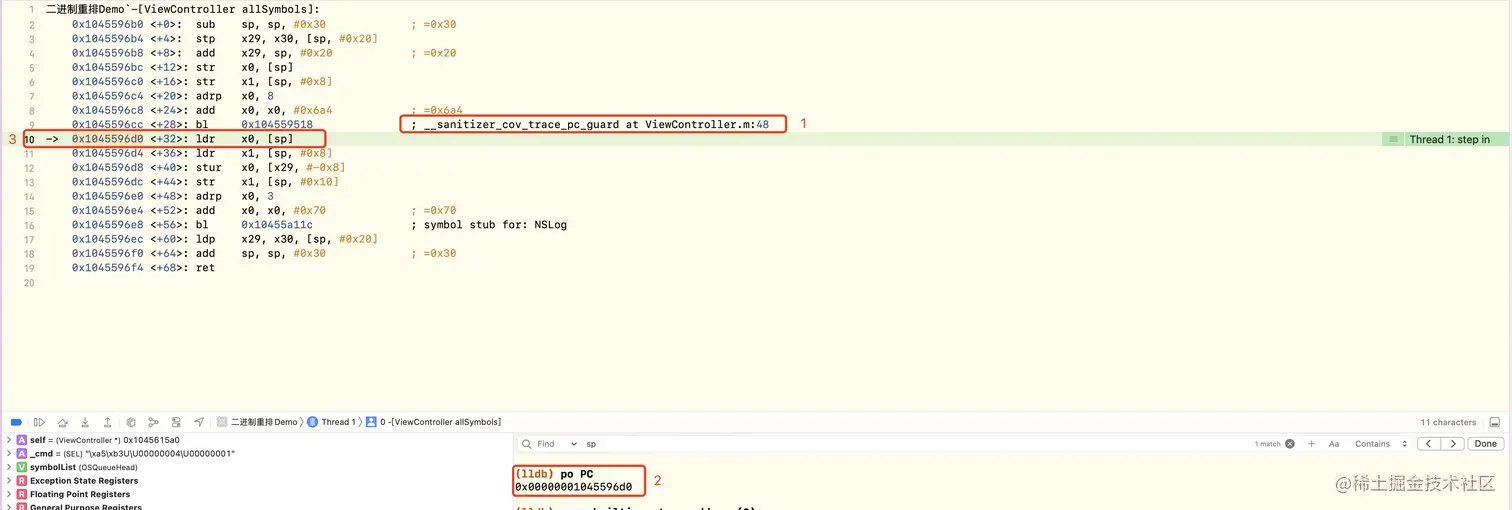This screenshot has height=510, width=1512.
Task: Click the __sanitizer_cov_trace_pc_guard comment text
Action: [590, 125]
